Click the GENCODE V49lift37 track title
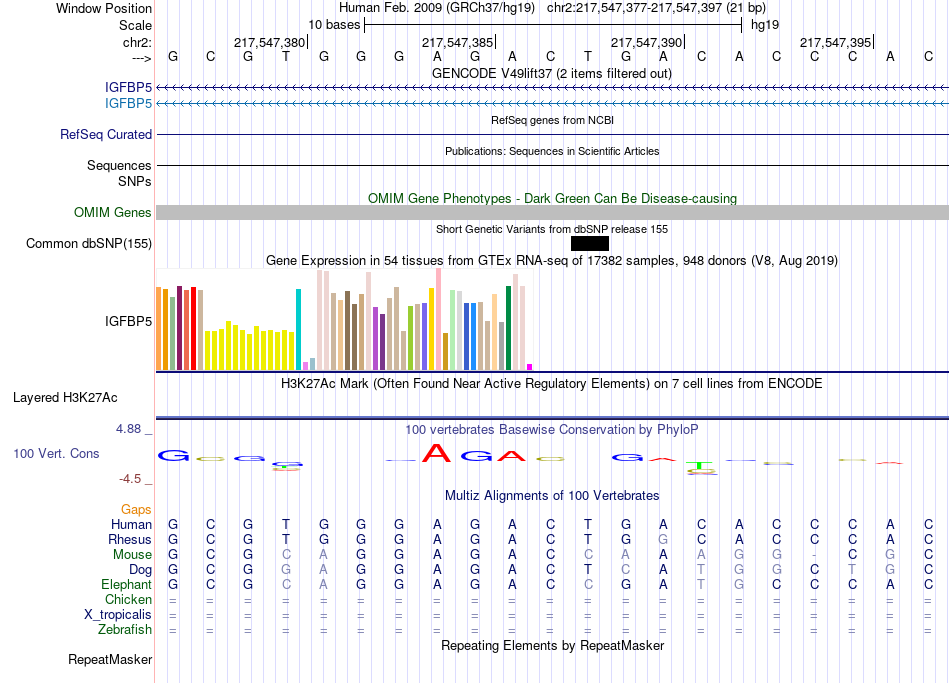The image size is (950, 683). [551, 73]
